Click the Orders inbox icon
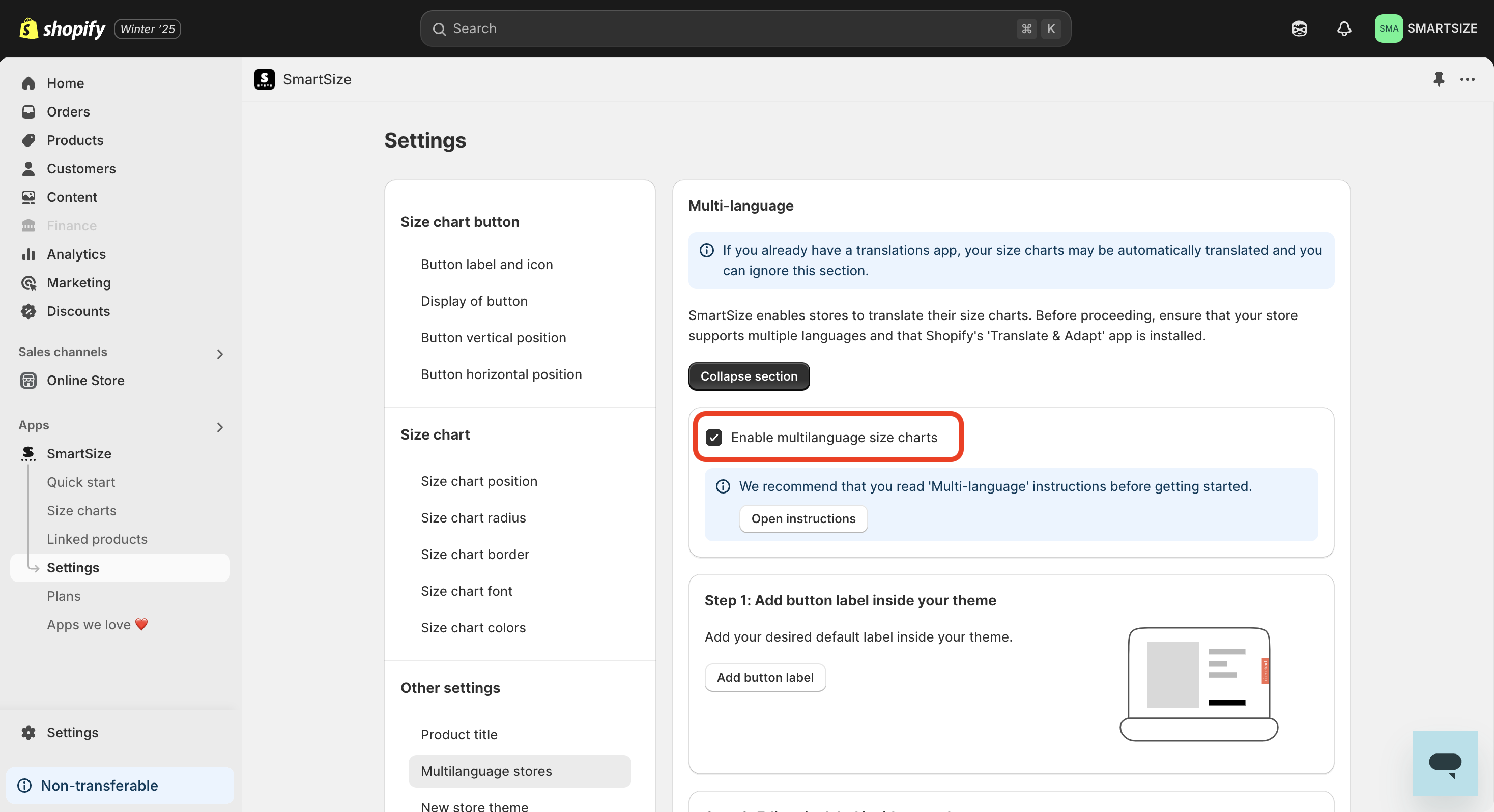1494x812 pixels. 28,111
